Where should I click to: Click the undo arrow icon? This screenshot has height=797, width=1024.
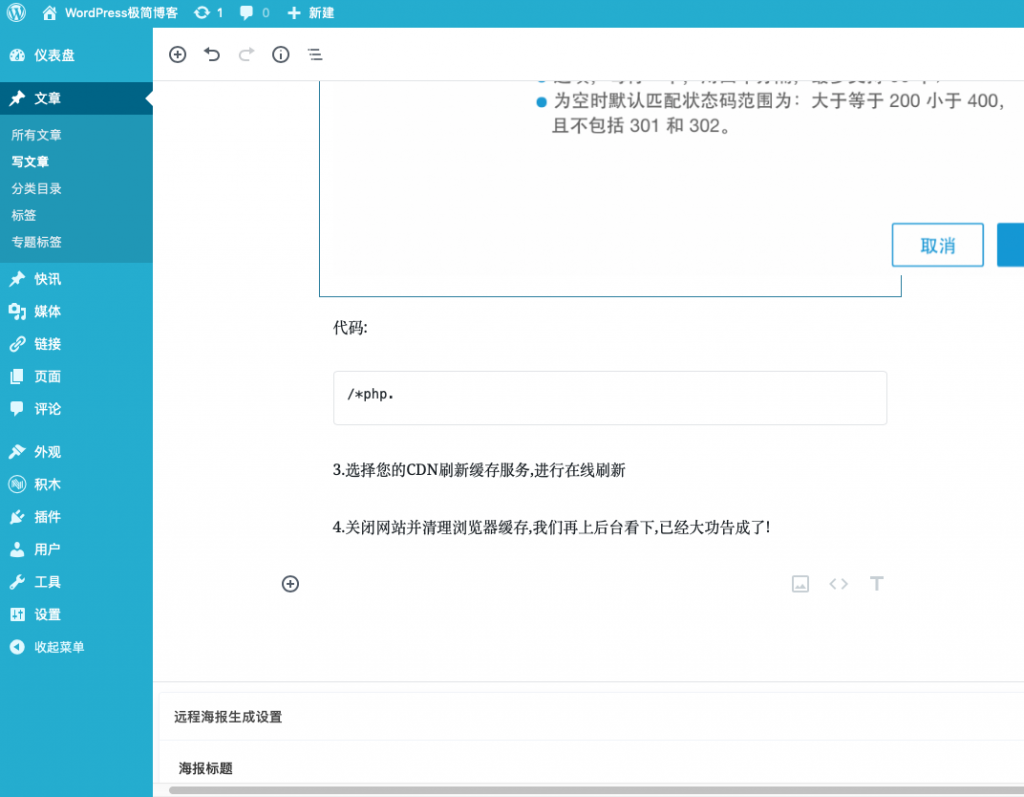point(212,55)
